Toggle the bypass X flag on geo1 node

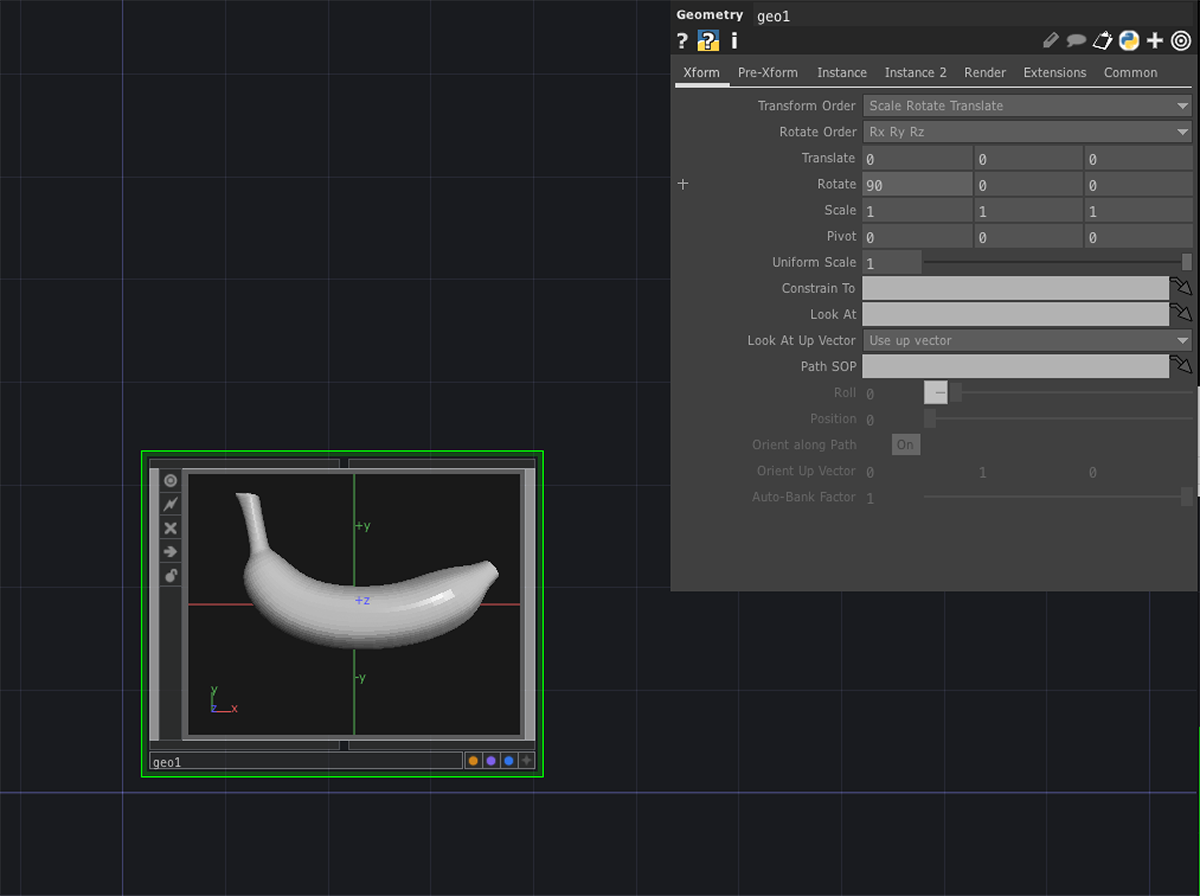pyautogui.click(x=170, y=528)
